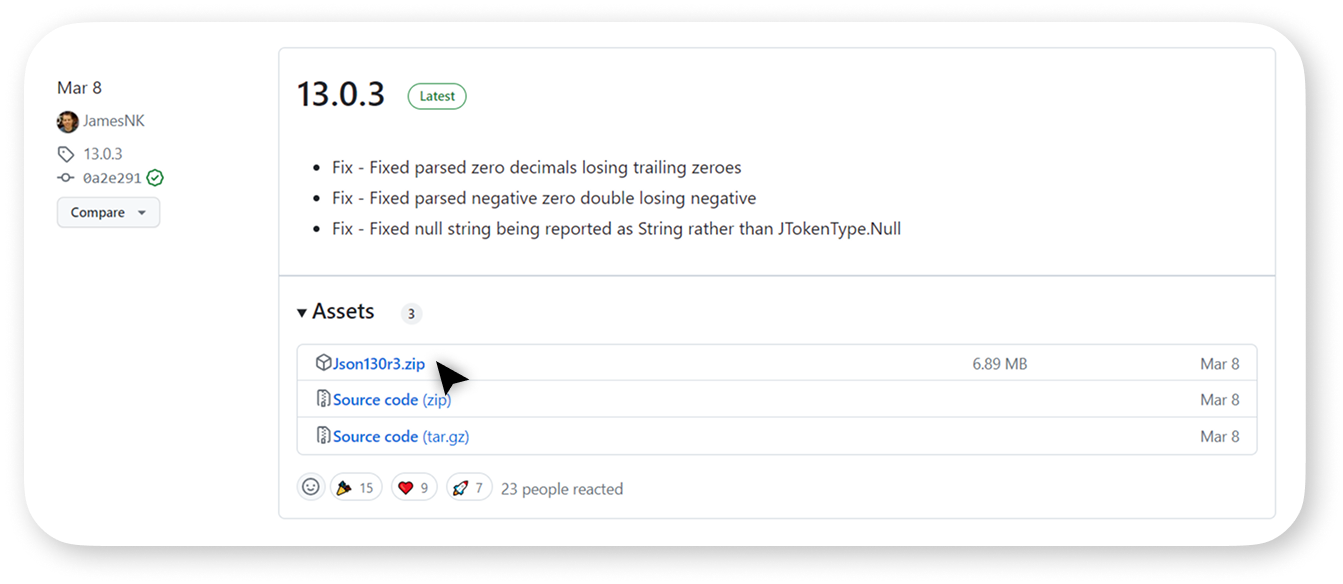Toggle the rocket reaction with 7

(x=469, y=487)
